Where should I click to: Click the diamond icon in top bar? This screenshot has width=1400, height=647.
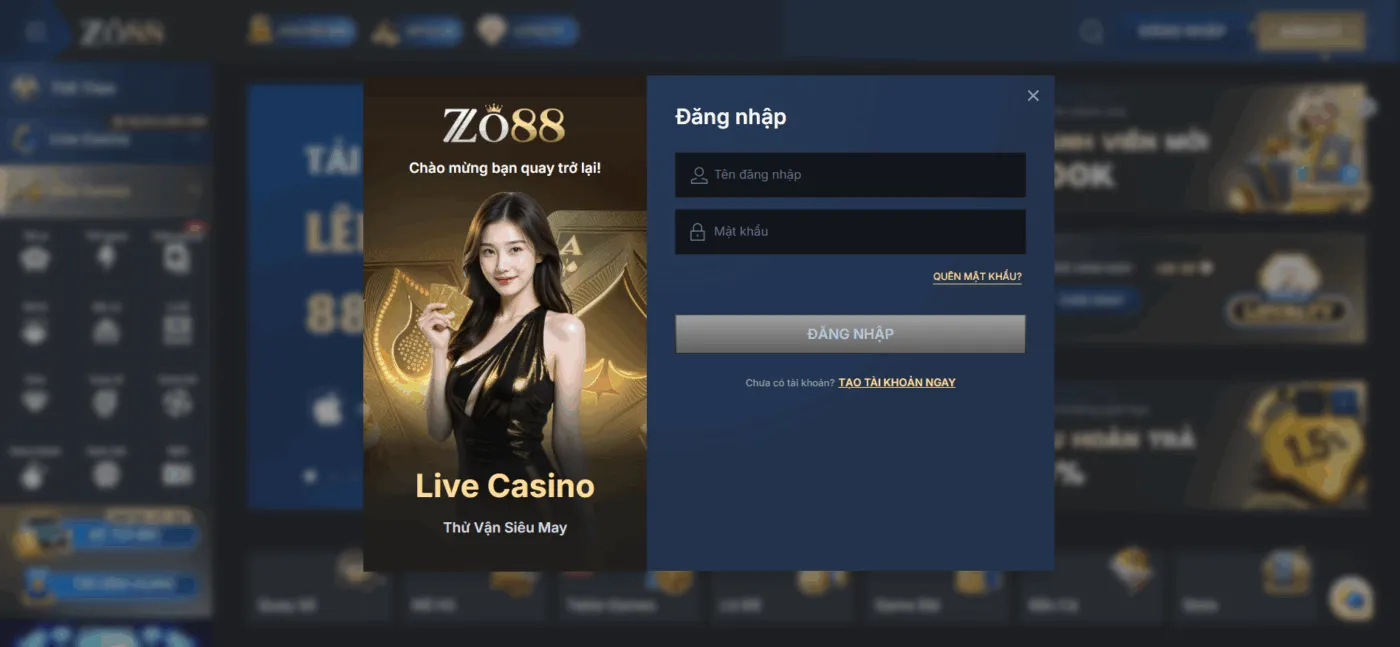(491, 31)
